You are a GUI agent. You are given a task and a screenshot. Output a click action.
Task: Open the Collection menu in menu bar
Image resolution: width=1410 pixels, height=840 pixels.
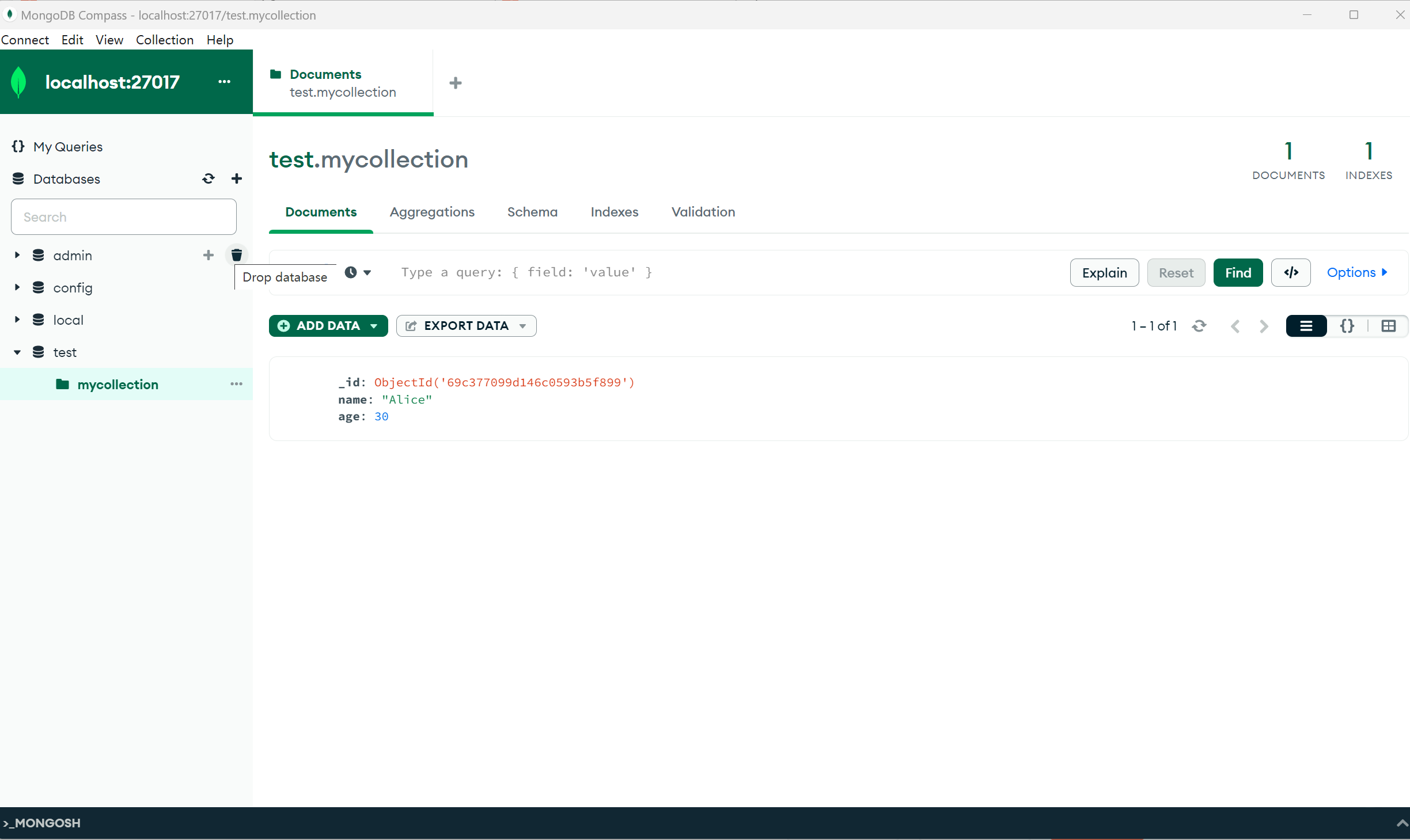pyautogui.click(x=165, y=40)
